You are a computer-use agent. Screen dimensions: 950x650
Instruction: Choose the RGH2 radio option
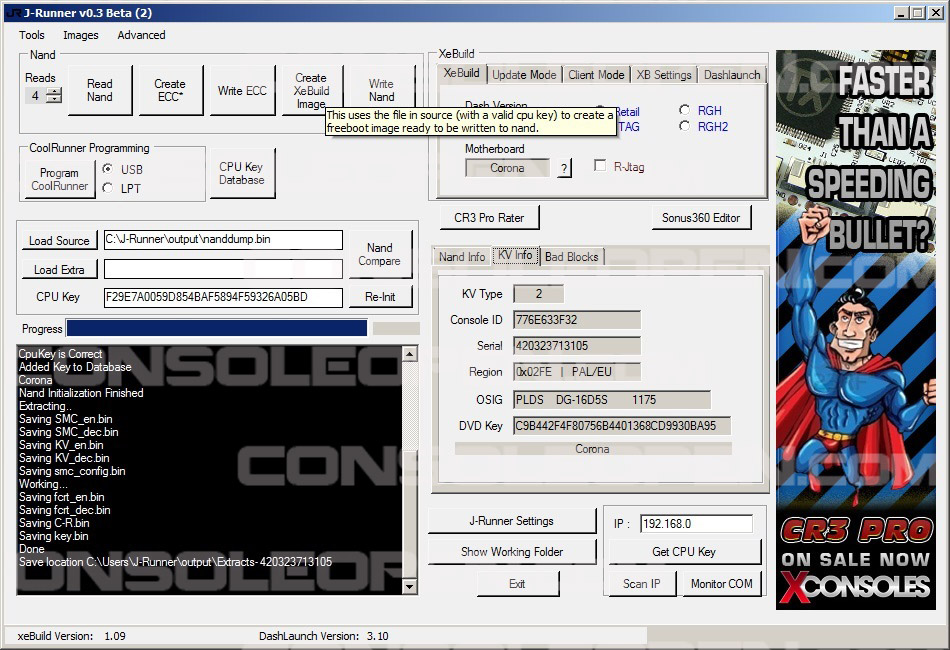click(x=685, y=127)
